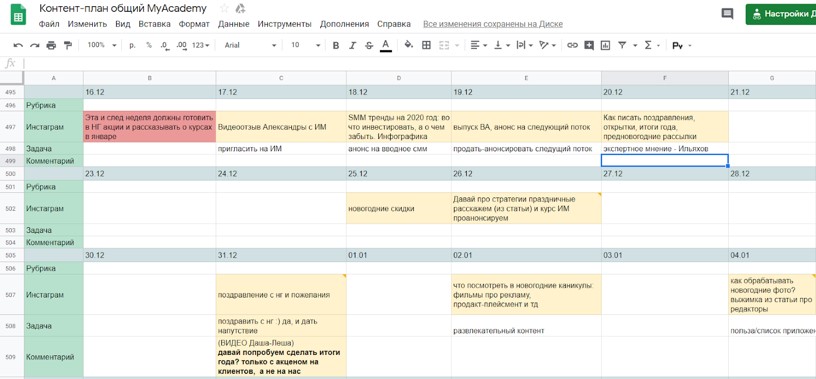The height and width of the screenshot is (379, 816).
Task: Change the text color
Action: click(386, 45)
